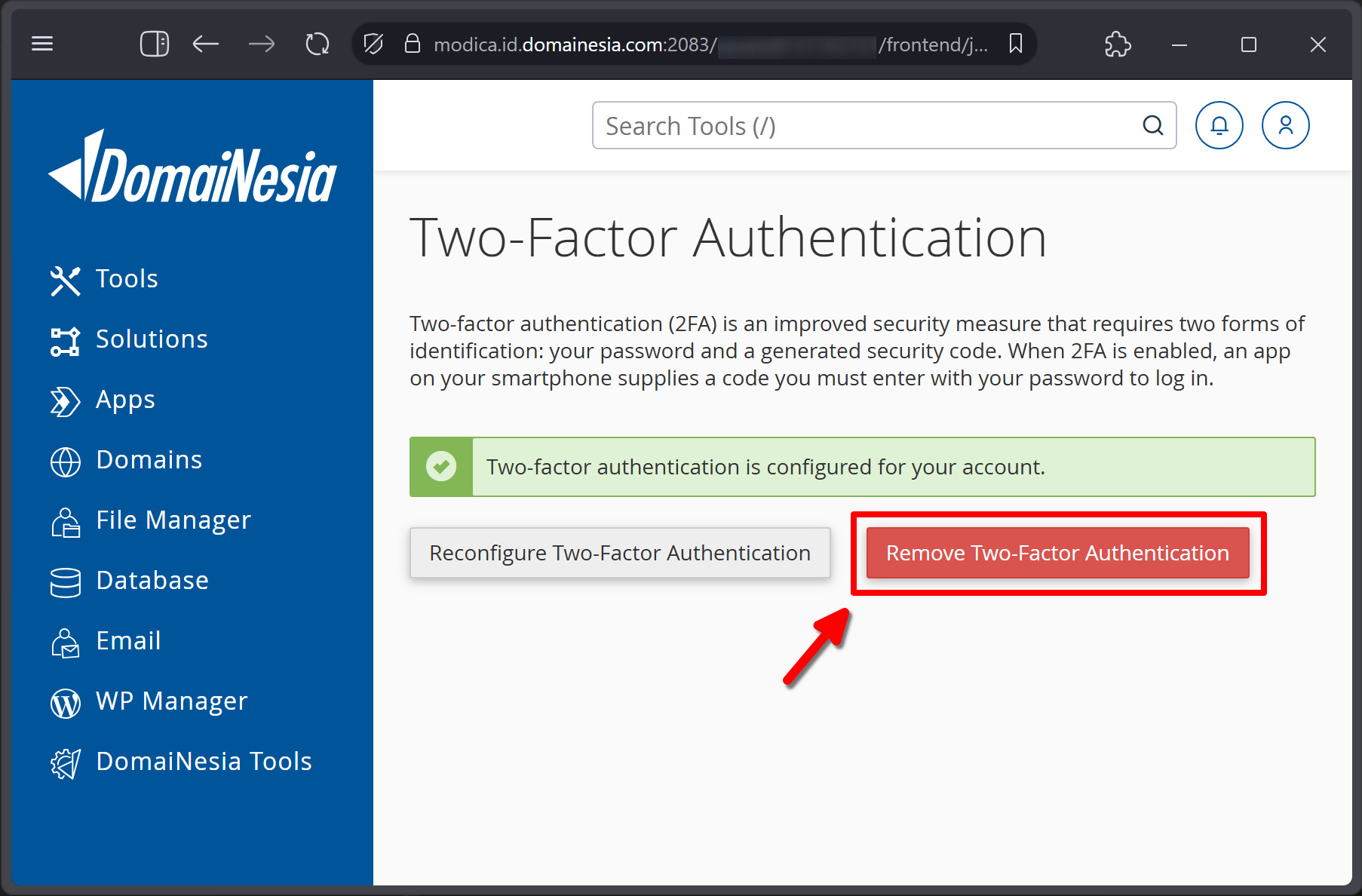Open the browser extensions menu
This screenshot has width=1362, height=896.
1118,44
